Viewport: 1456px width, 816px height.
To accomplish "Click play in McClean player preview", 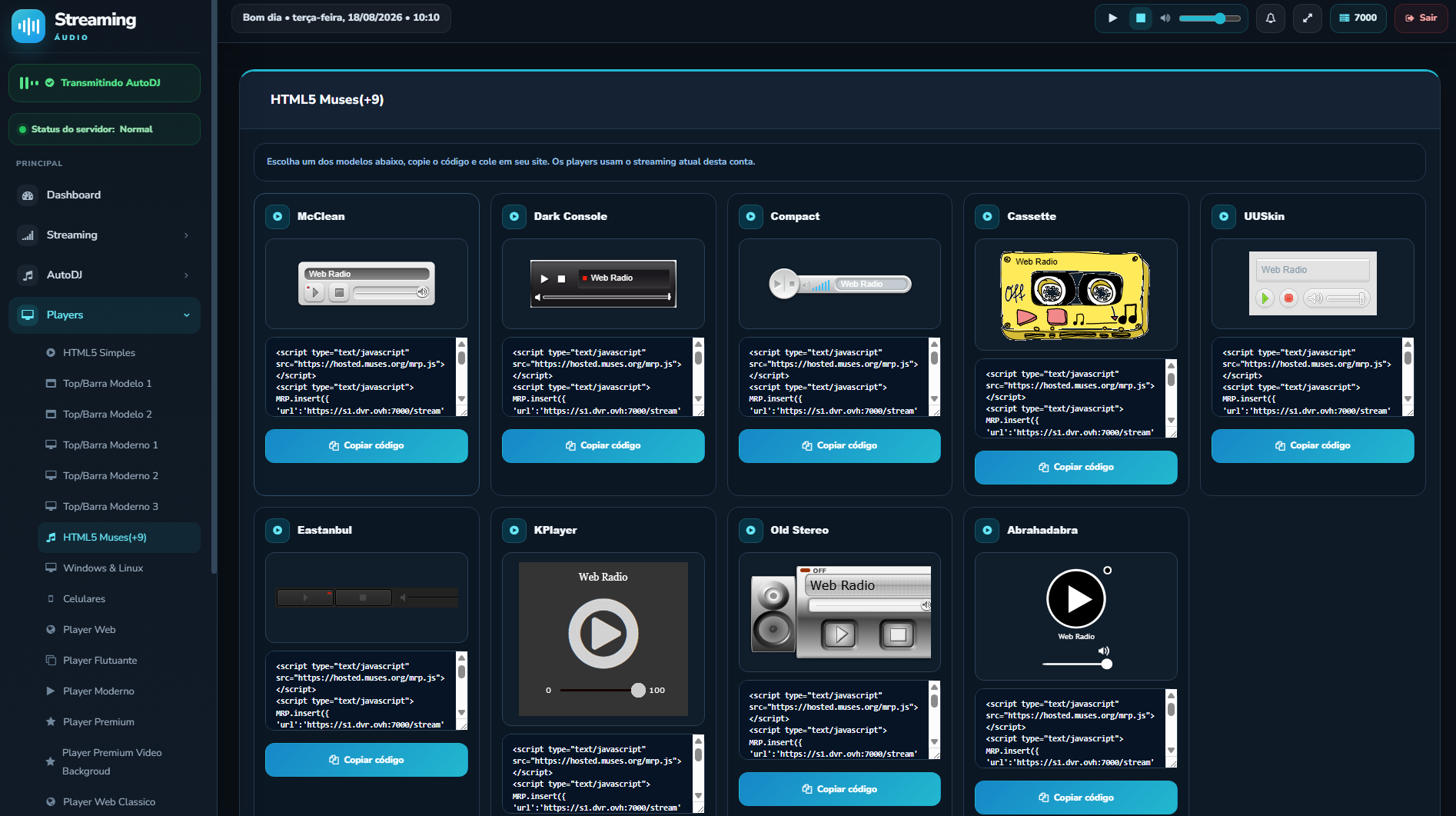I will click(x=314, y=292).
